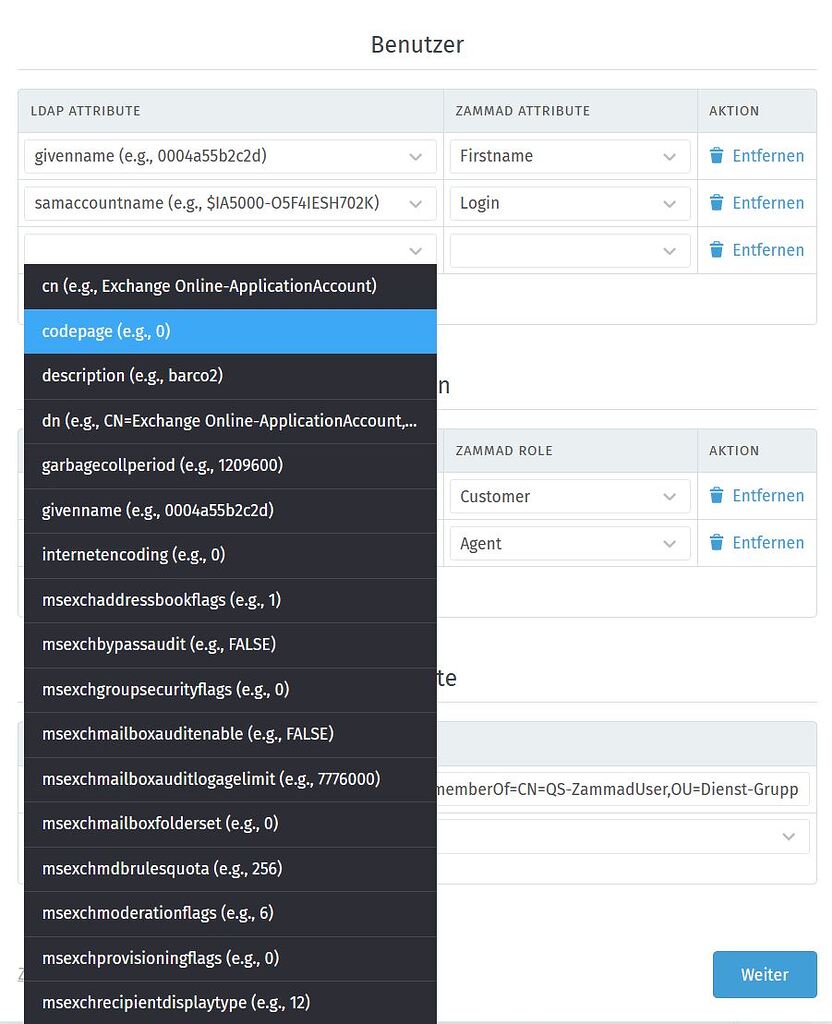Viewport: 832px width, 1024px height.
Task: Select the highlighted codepage entry
Action: pos(229,331)
